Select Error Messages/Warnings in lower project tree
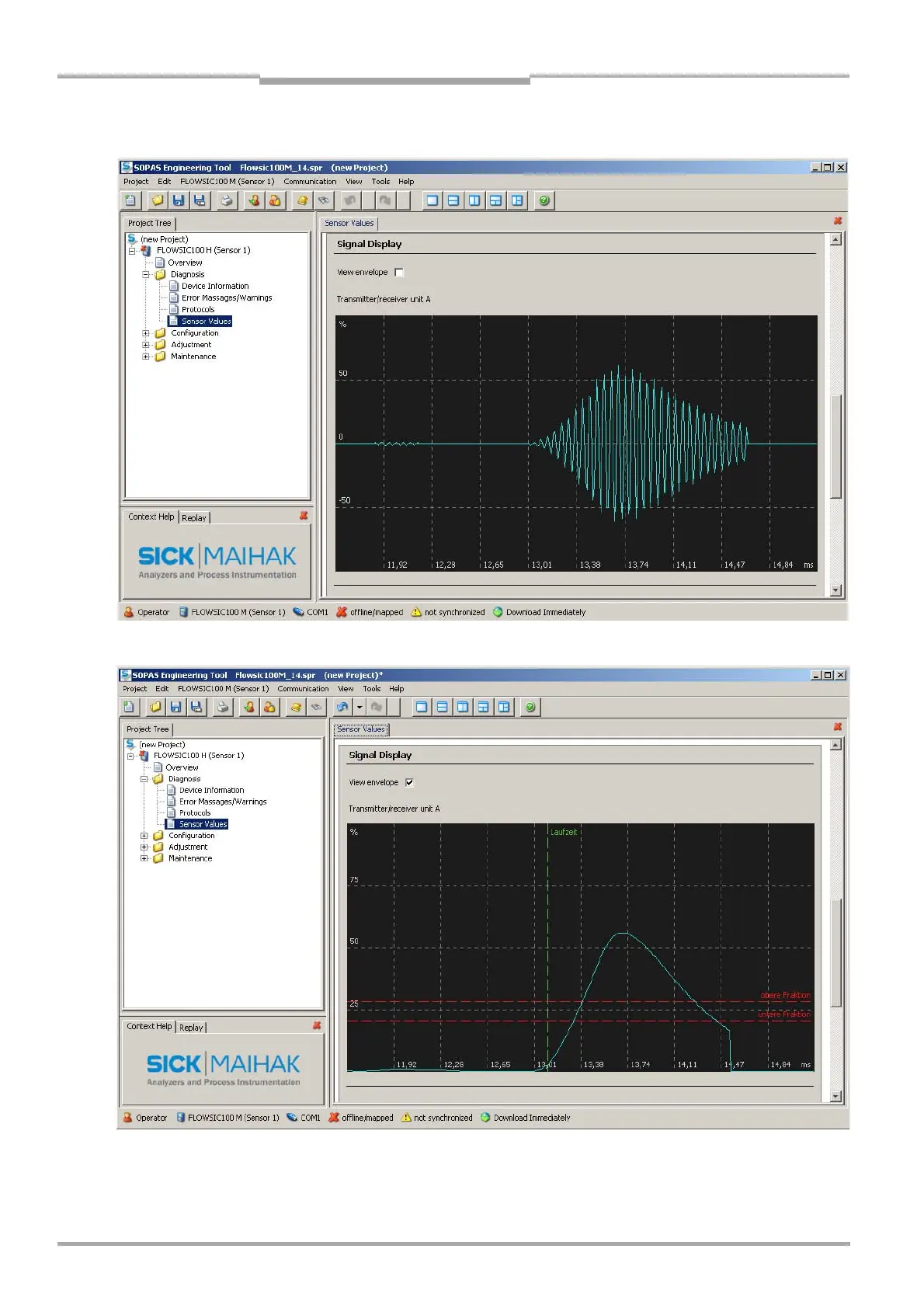924x1308 pixels. 223,802
